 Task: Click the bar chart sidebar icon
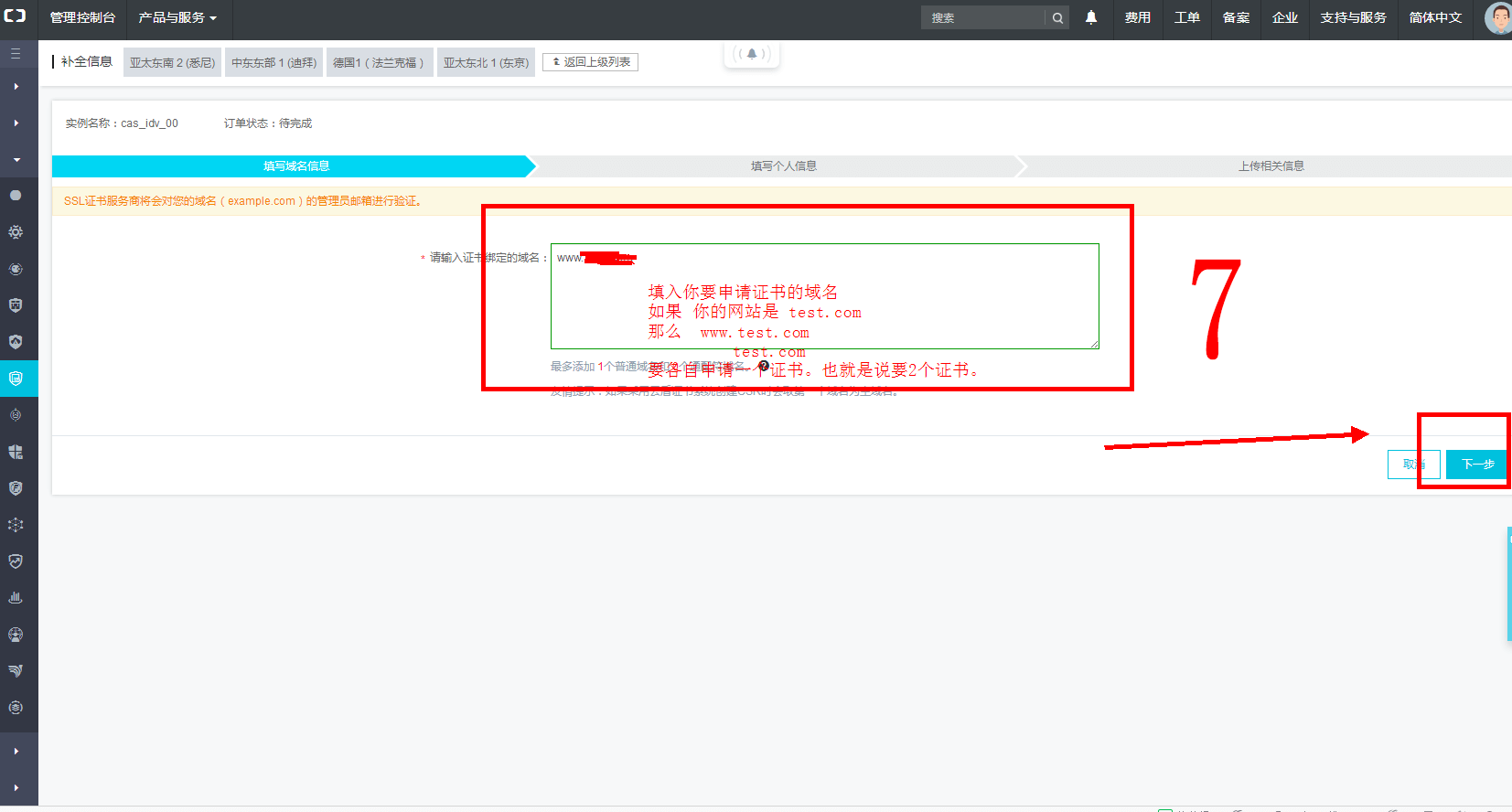pos(16,598)
